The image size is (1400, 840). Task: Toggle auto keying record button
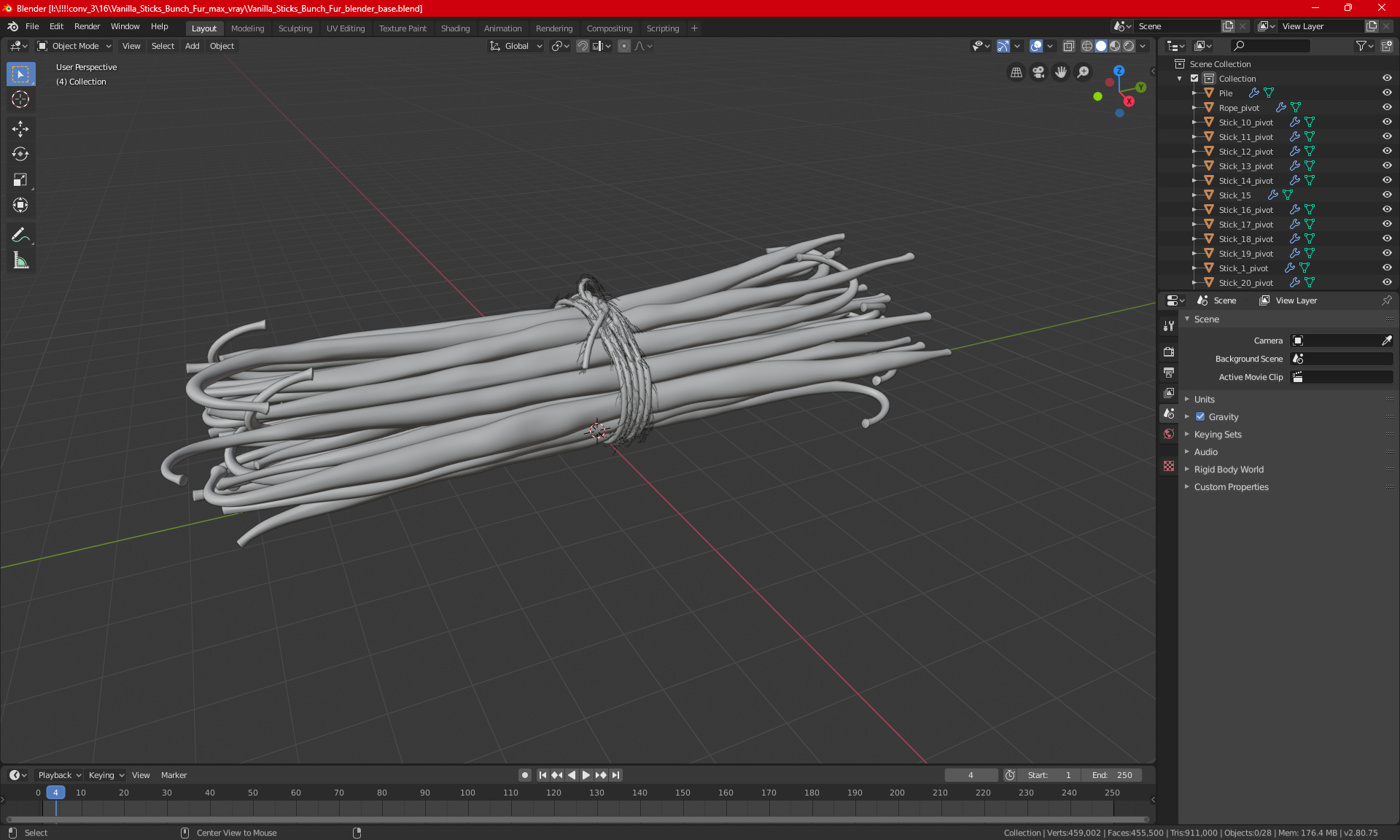tap(524, 775)
